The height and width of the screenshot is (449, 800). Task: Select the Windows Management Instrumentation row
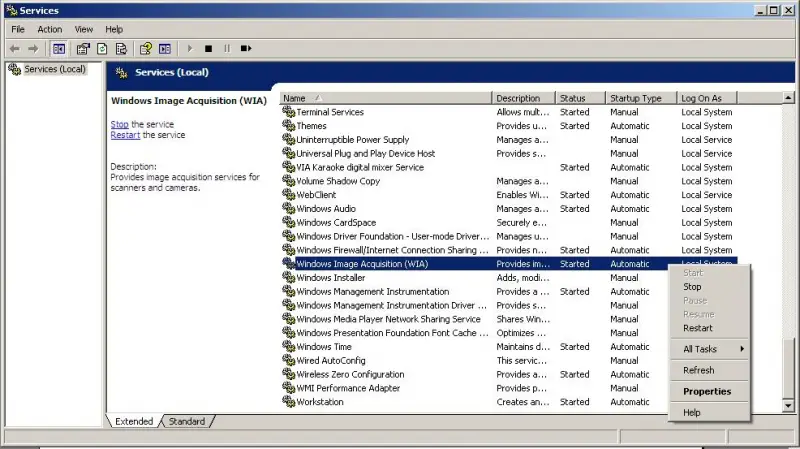tap(474, 291)
